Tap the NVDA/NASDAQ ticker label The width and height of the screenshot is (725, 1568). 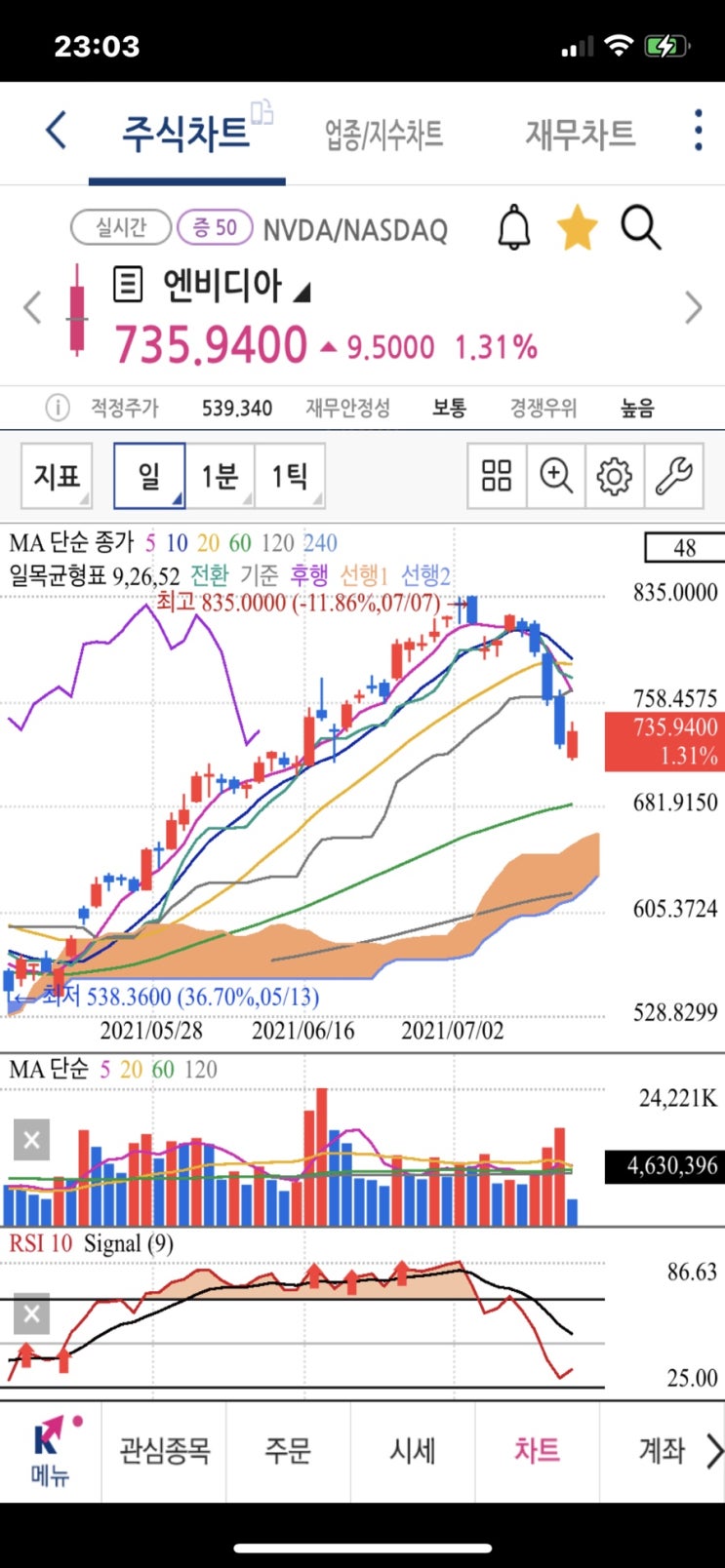point(355,230)
